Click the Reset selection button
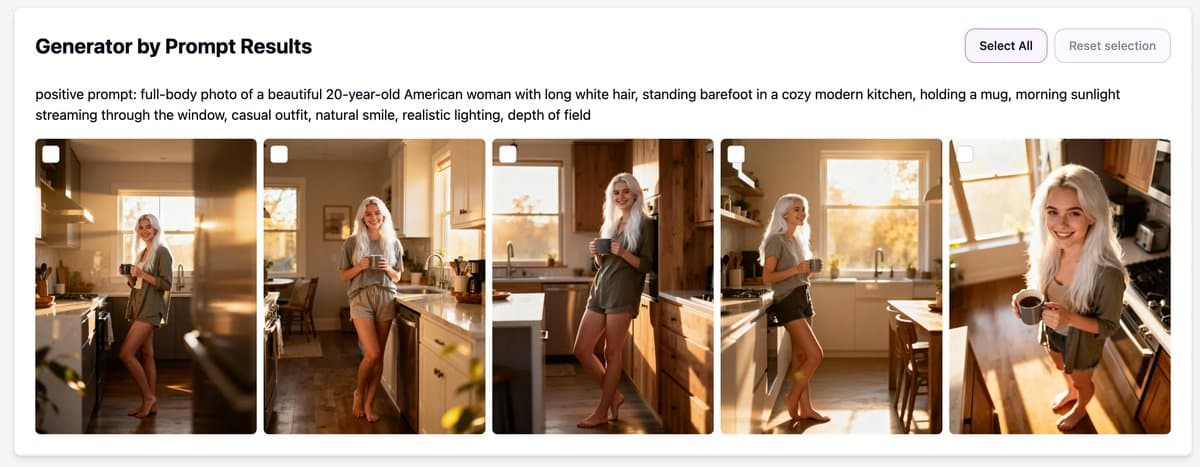Image resolution: width=1200 pixels, height=467 pixels. point(1112,46)
